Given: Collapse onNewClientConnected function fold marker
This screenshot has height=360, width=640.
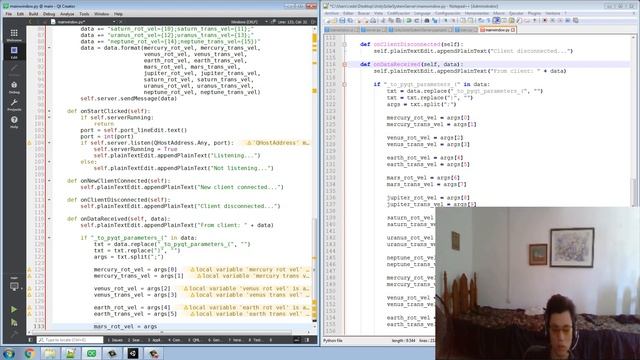Looking at the screenshot, I should (x=49, y=180).
